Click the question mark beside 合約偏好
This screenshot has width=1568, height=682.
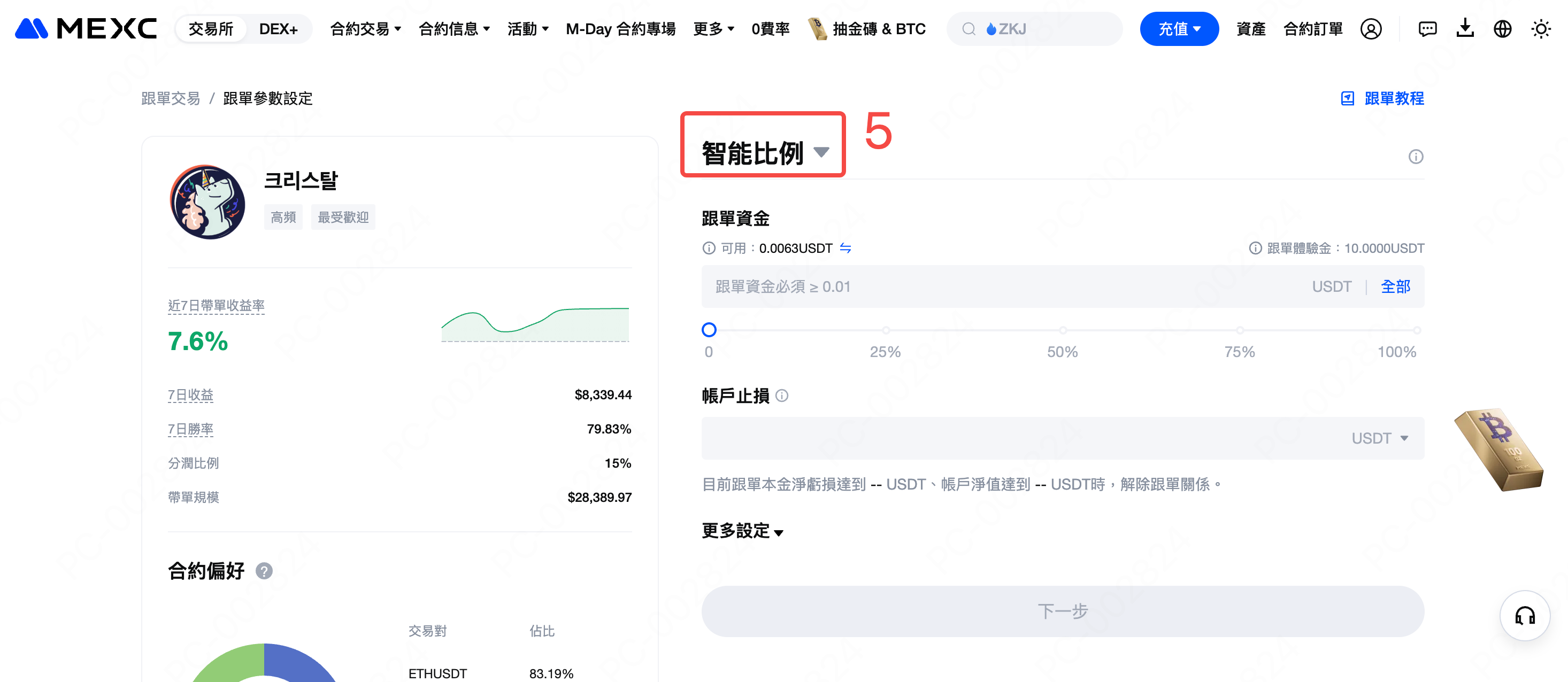point(264,571)
